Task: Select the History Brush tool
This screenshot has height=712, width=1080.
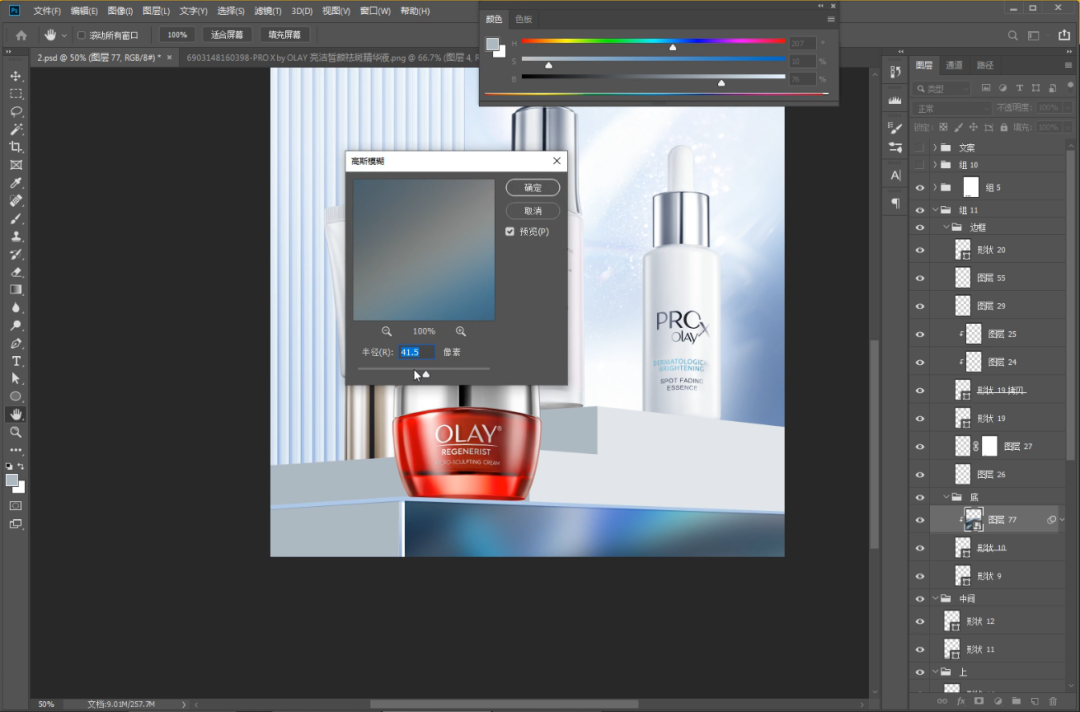Action: click(16, 255)
